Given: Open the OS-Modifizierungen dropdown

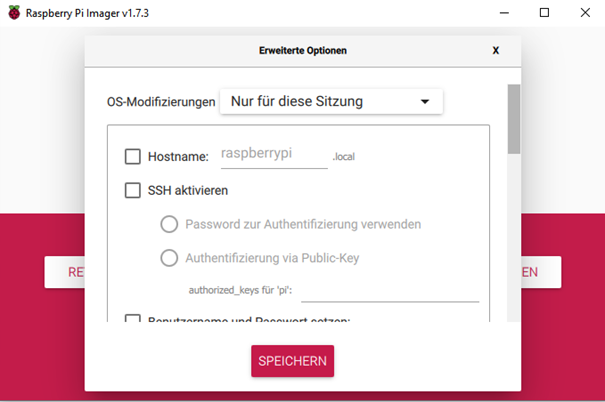Looking at the screenshot, I should (x=331, y=101).
